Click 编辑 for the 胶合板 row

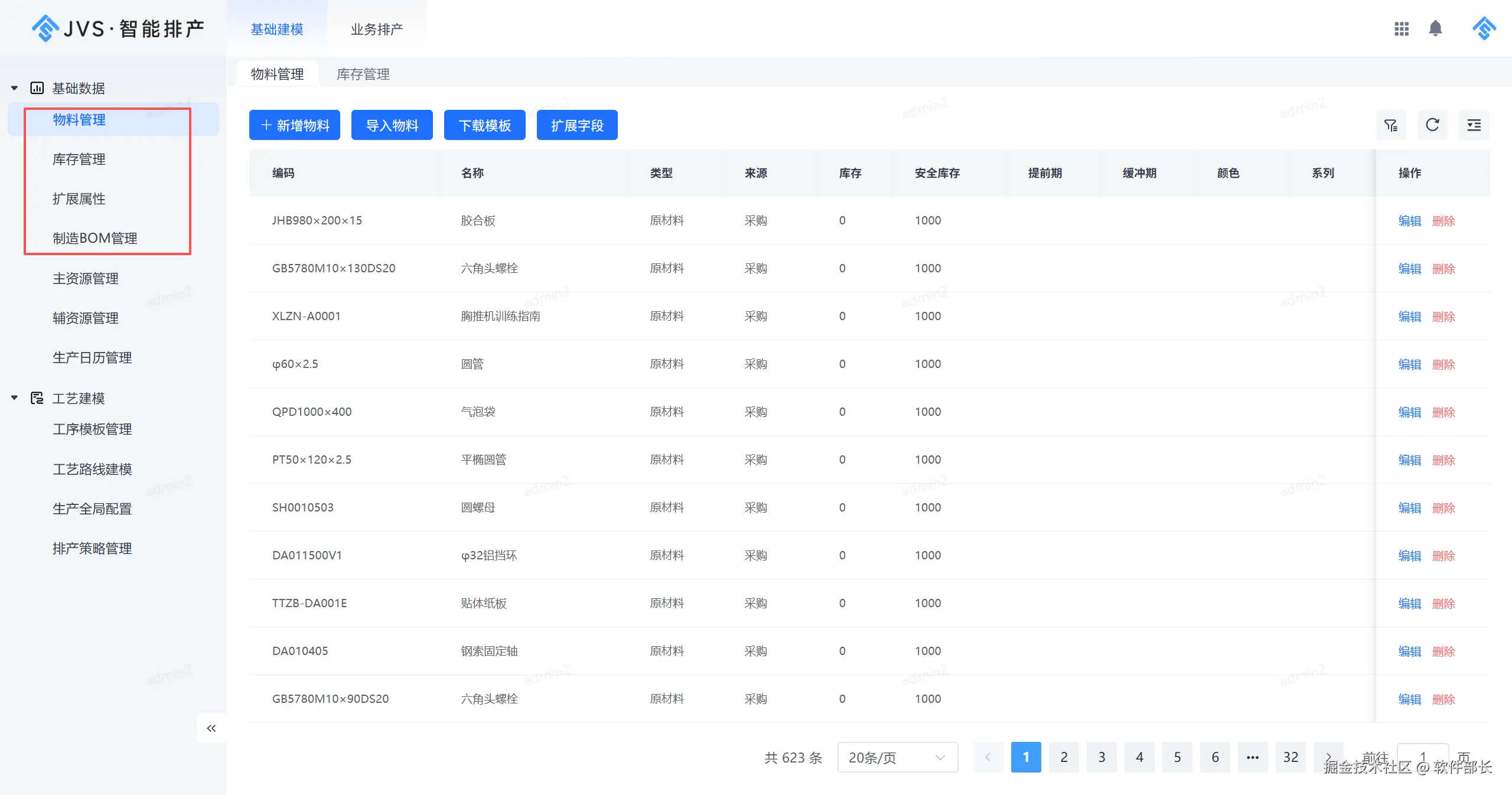point(1409,221)
